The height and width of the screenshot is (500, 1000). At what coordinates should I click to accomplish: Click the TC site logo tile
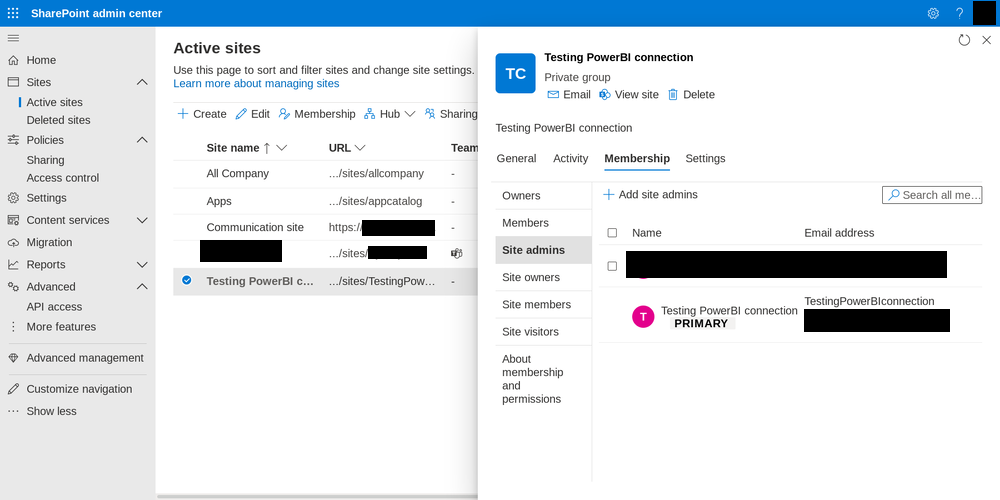pos(515,73)
